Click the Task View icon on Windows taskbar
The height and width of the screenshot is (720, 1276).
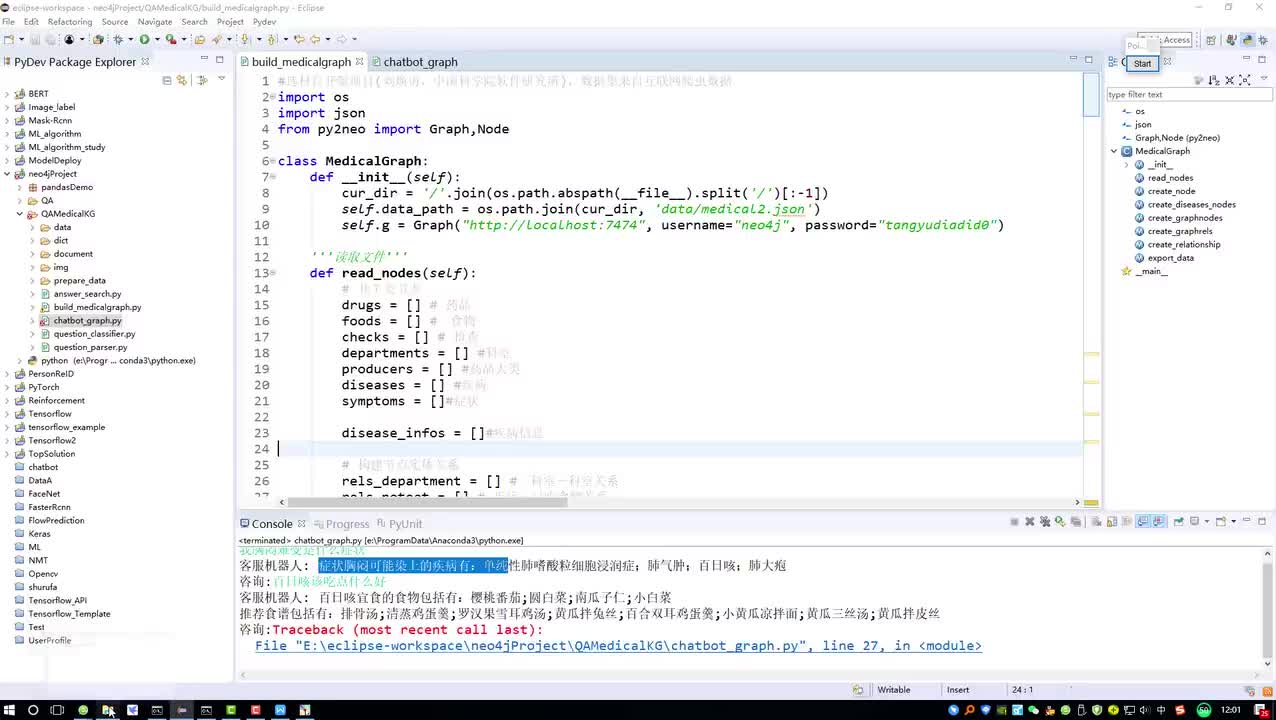click(x=57, y=710)
